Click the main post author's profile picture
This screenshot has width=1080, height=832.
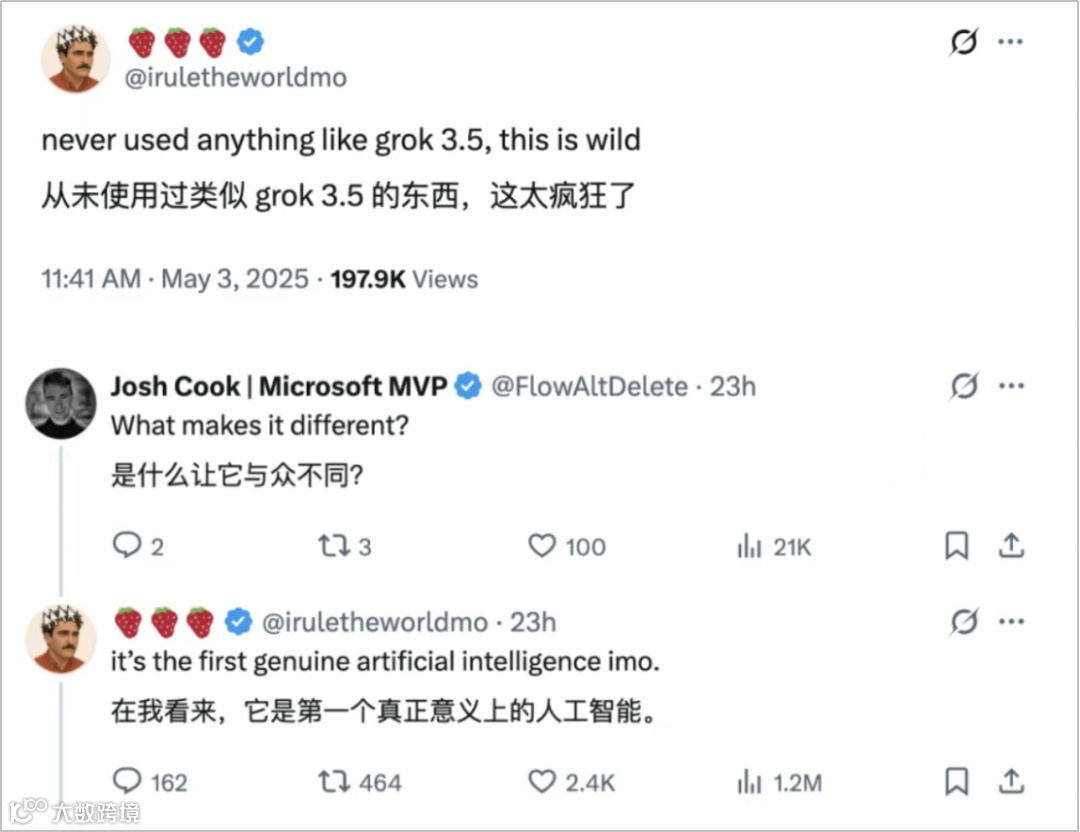(75, 58)
